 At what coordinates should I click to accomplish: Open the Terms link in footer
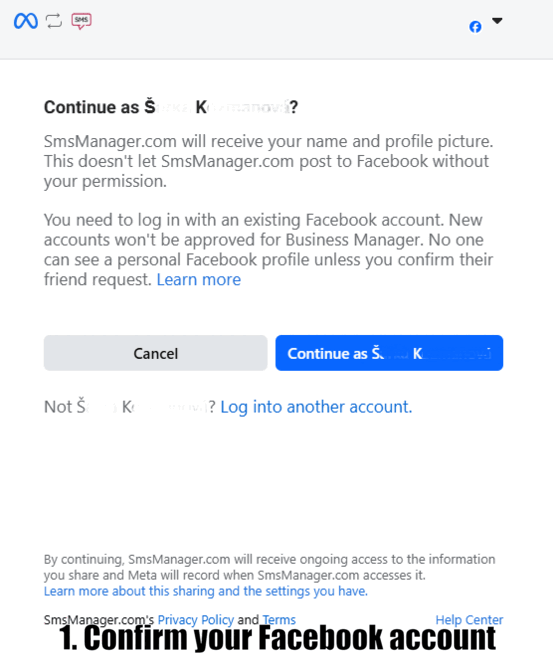coord(280,621)
